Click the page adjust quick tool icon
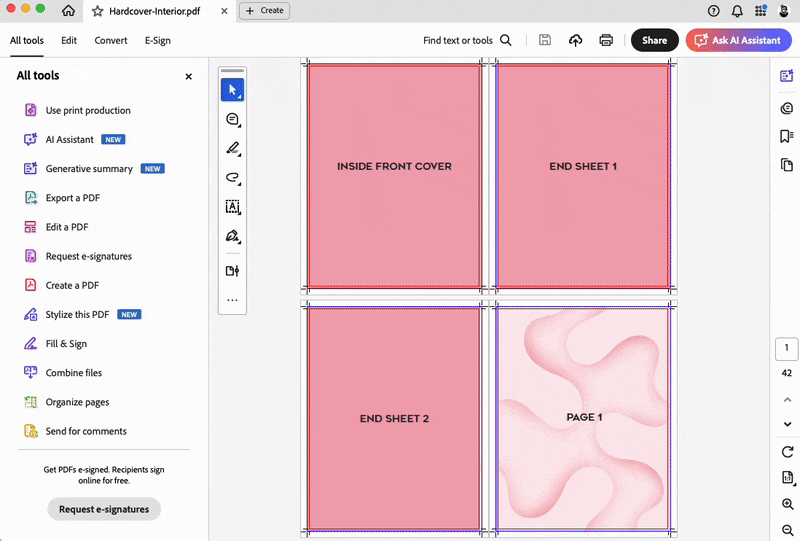Viewport: 800px width, 541px height. tap(232, 270)
